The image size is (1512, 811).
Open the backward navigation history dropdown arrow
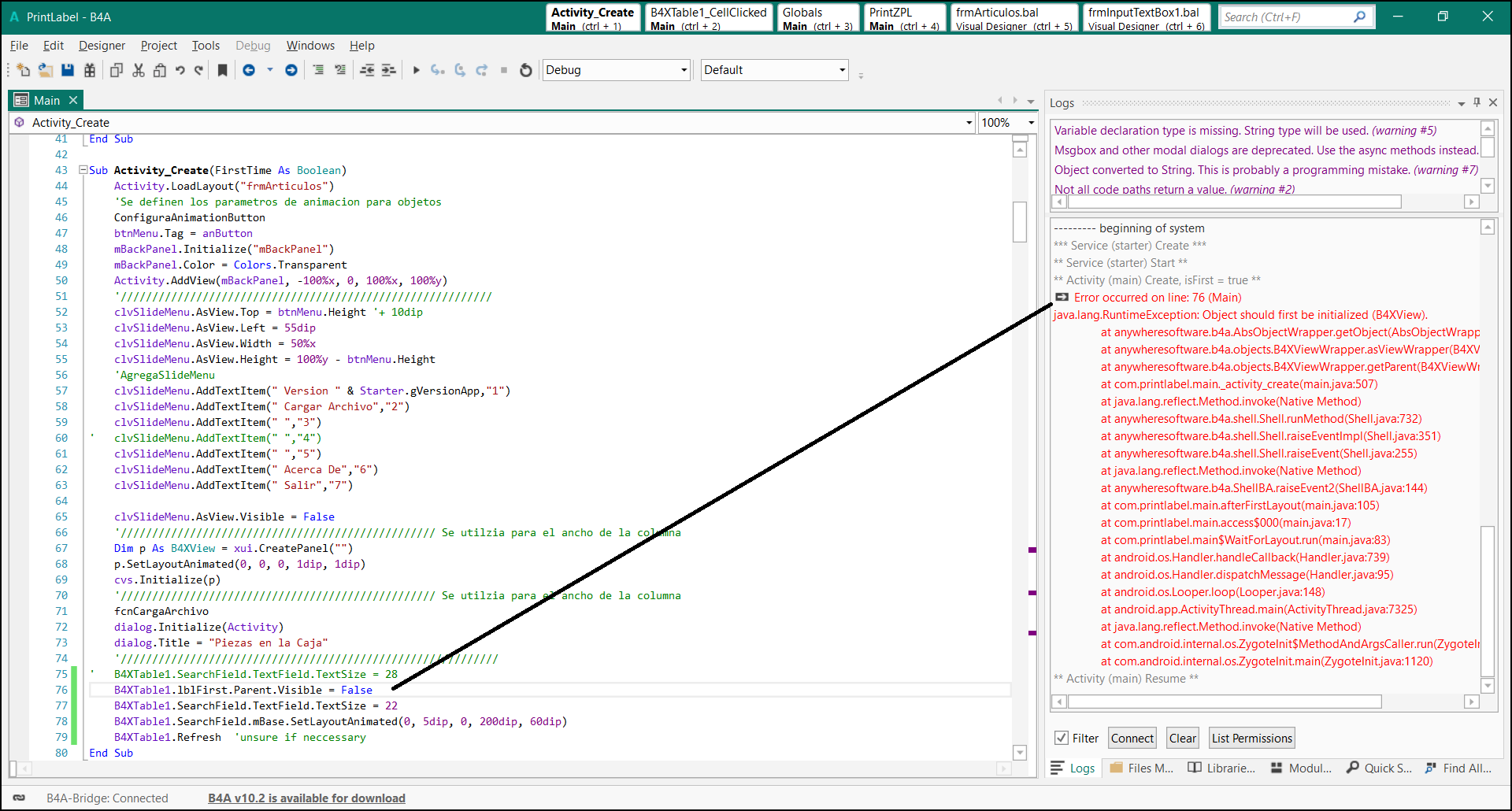tap(269, 70)
